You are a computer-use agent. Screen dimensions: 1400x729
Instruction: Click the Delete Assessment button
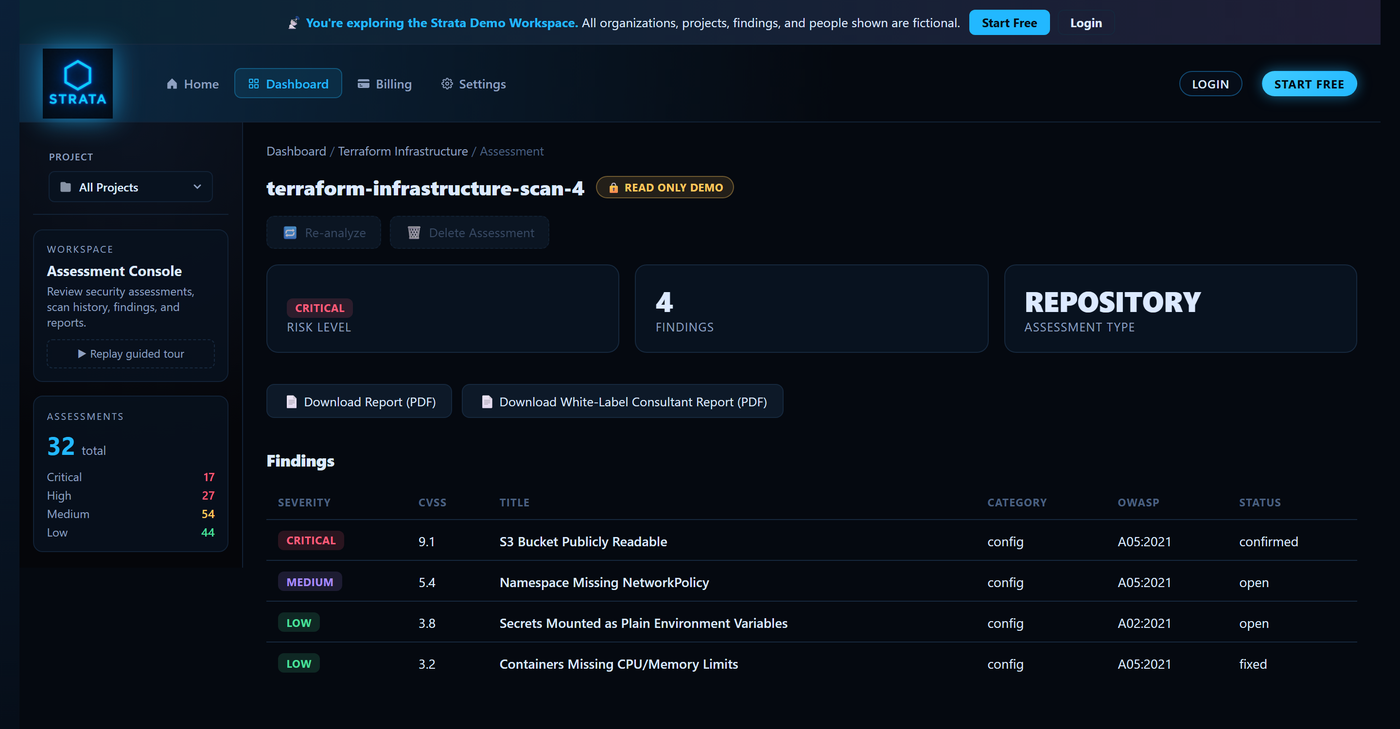(469, 232)
